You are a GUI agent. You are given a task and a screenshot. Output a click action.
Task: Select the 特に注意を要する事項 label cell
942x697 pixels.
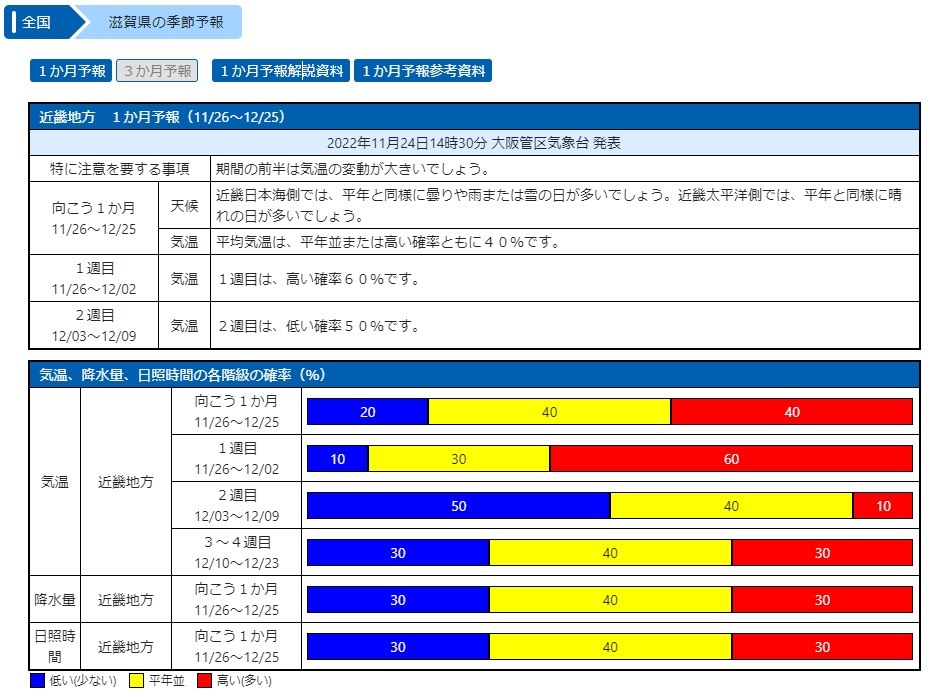pyautogui.click(x=120, y=169)
